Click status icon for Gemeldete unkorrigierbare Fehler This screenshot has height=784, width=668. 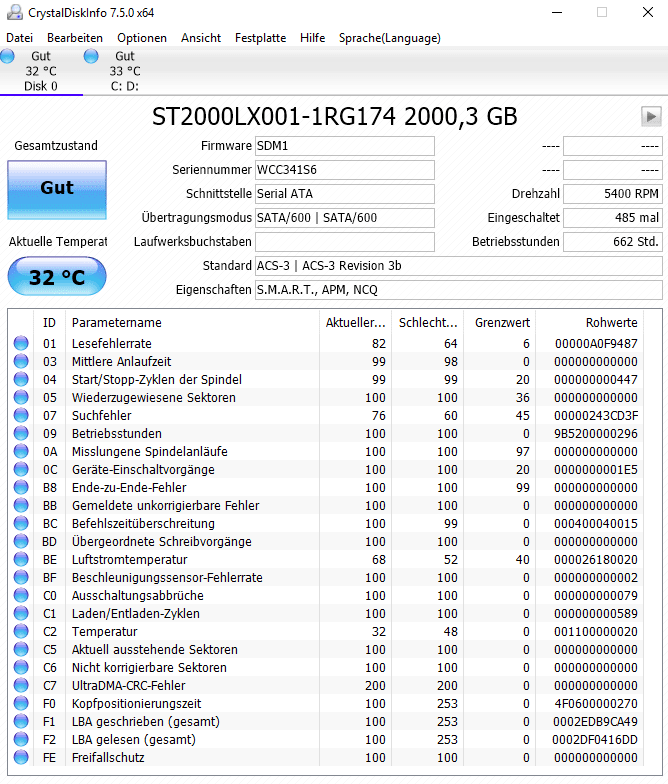coord(21,506)
